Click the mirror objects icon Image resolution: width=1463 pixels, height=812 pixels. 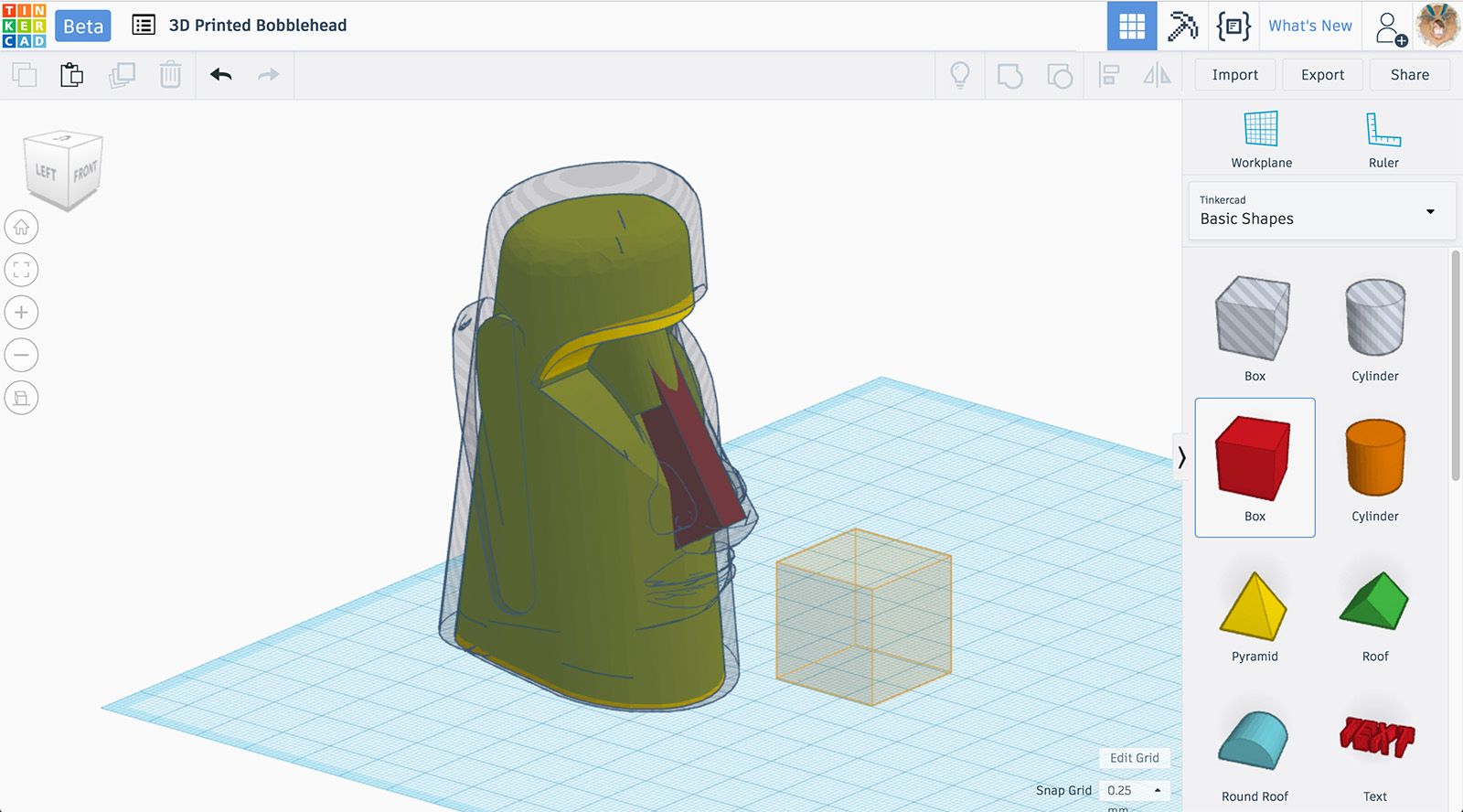[x=1157, y=75]
